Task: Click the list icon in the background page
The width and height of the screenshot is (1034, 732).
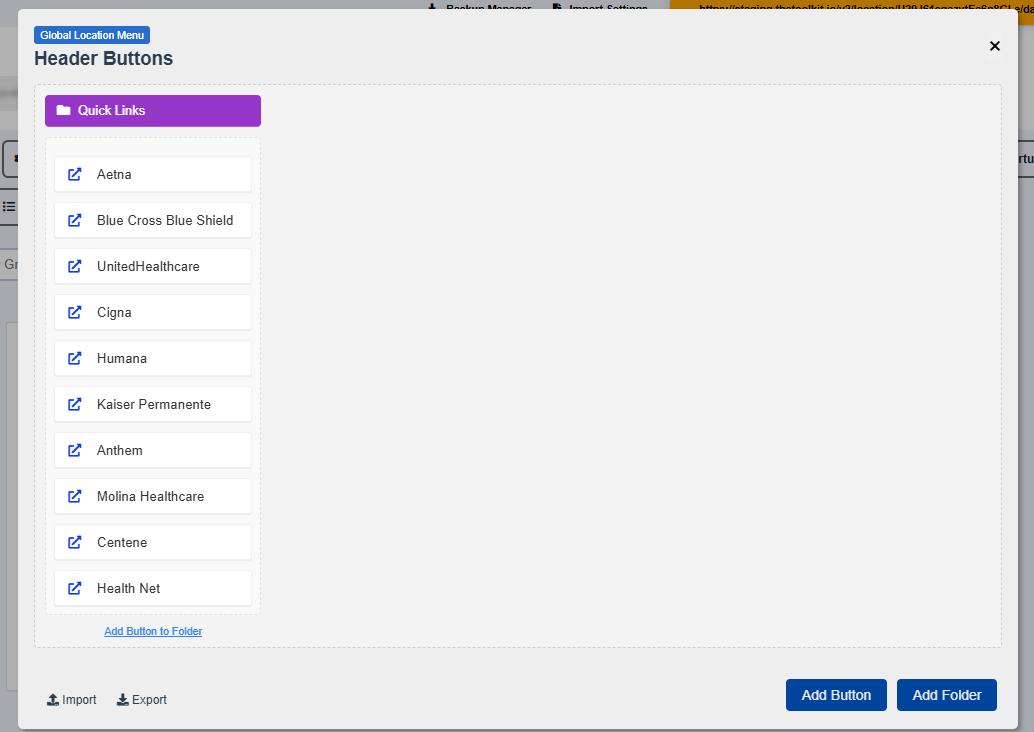Action: [9, 206]
